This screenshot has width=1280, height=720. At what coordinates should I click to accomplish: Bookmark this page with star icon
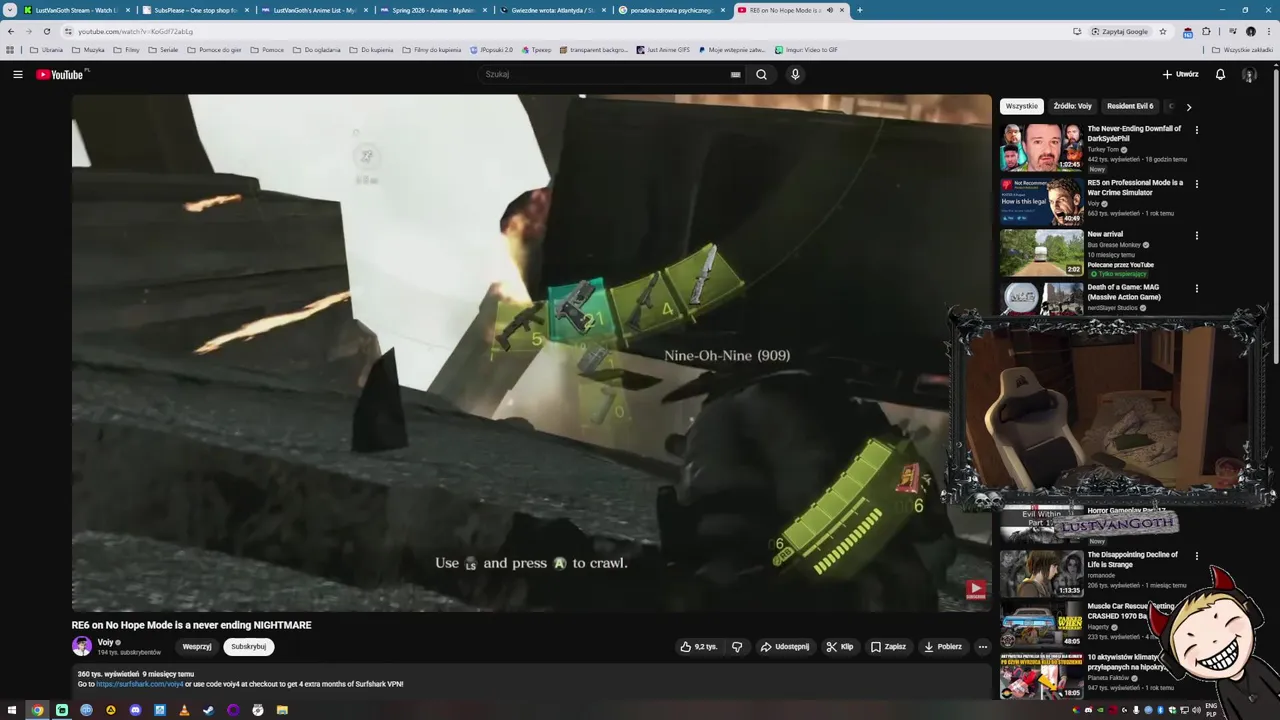pos(1163,31)
